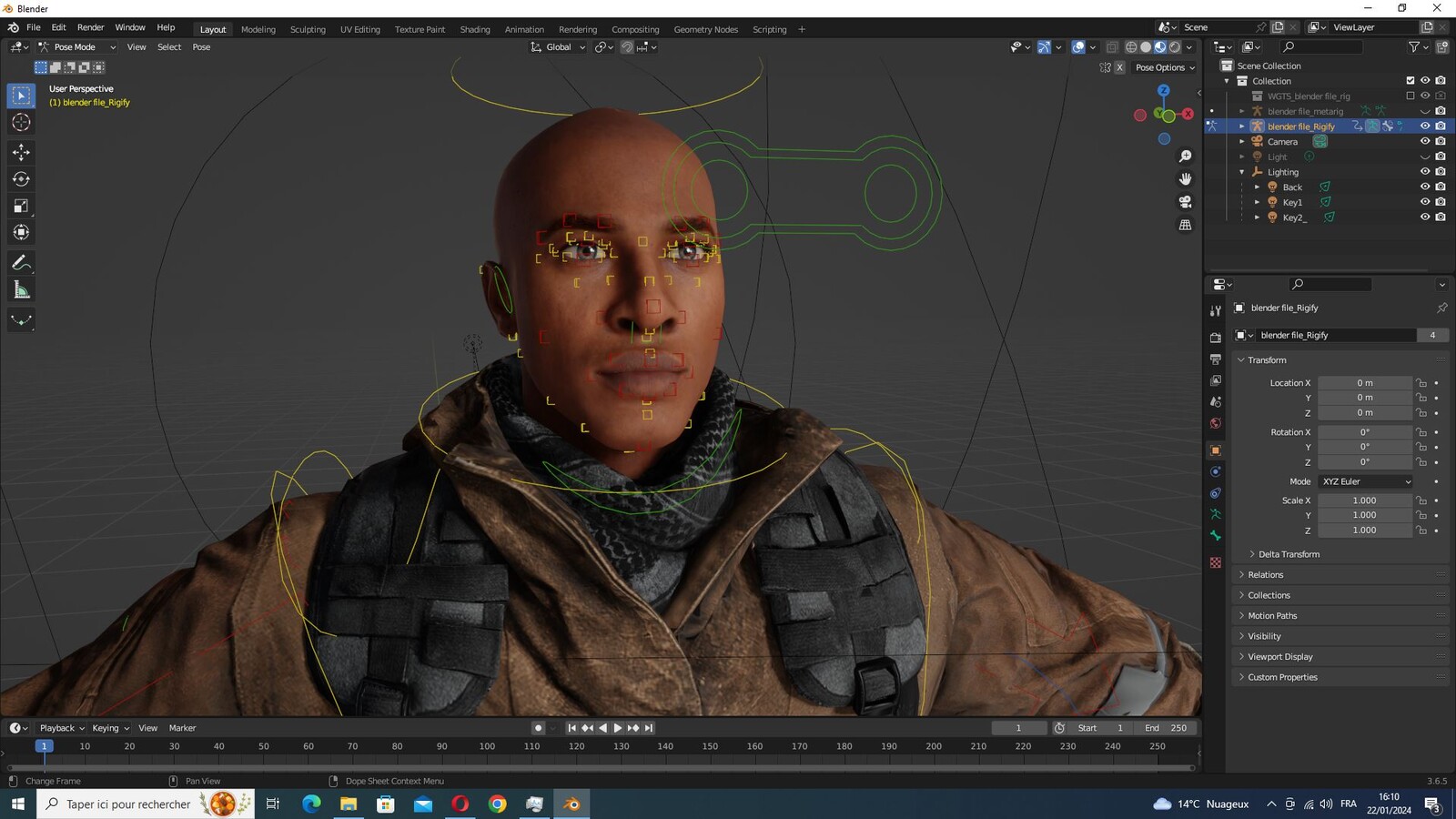Click the Play animation button
The height and width of the screenshot is (819, 1456).
coord(618,728)
